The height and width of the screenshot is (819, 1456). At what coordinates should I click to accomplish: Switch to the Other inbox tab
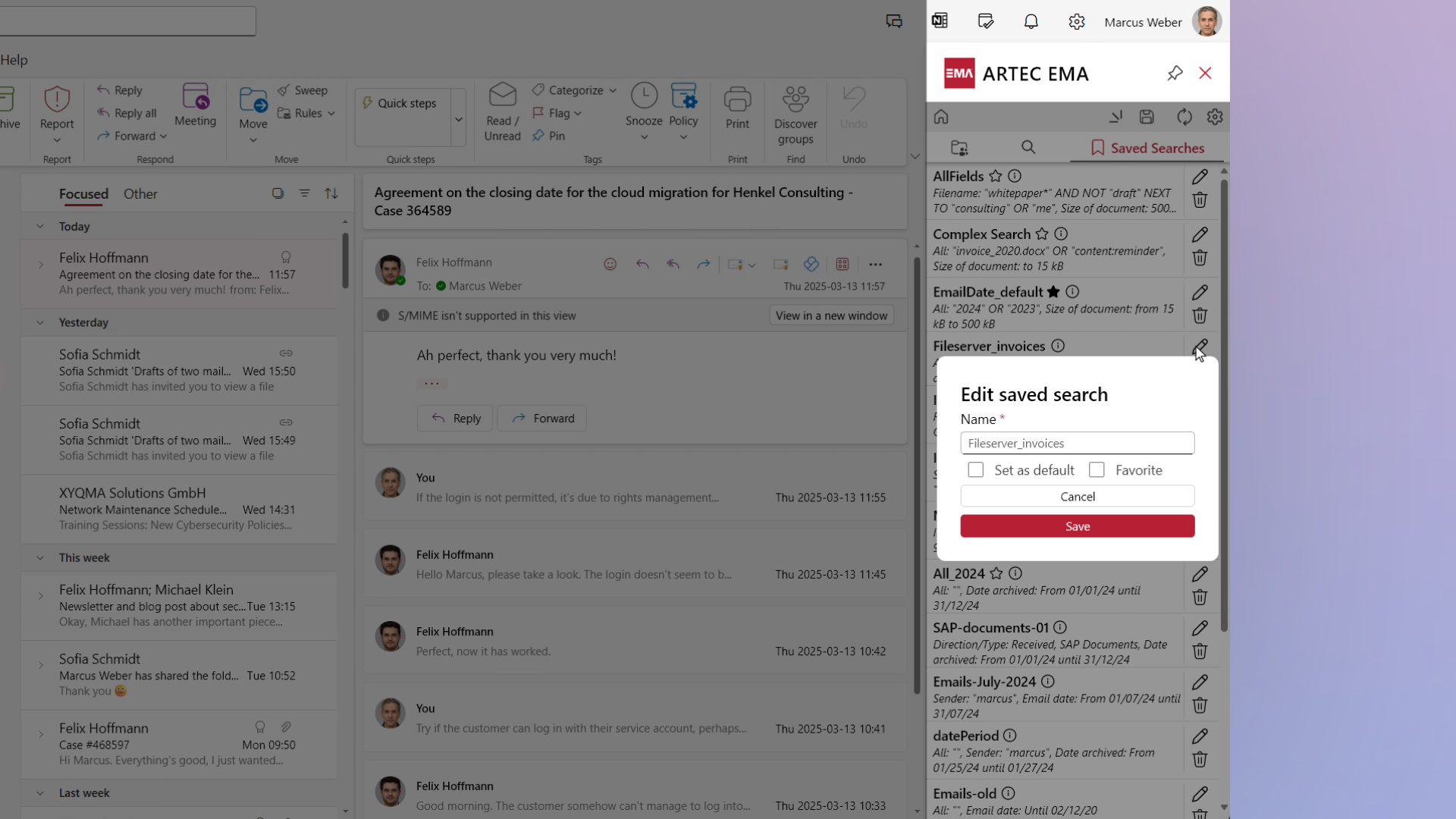140,194
